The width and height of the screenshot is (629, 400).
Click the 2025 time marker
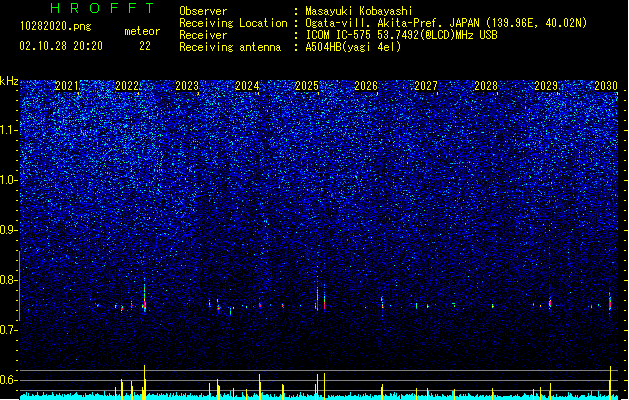pos(306,86)
